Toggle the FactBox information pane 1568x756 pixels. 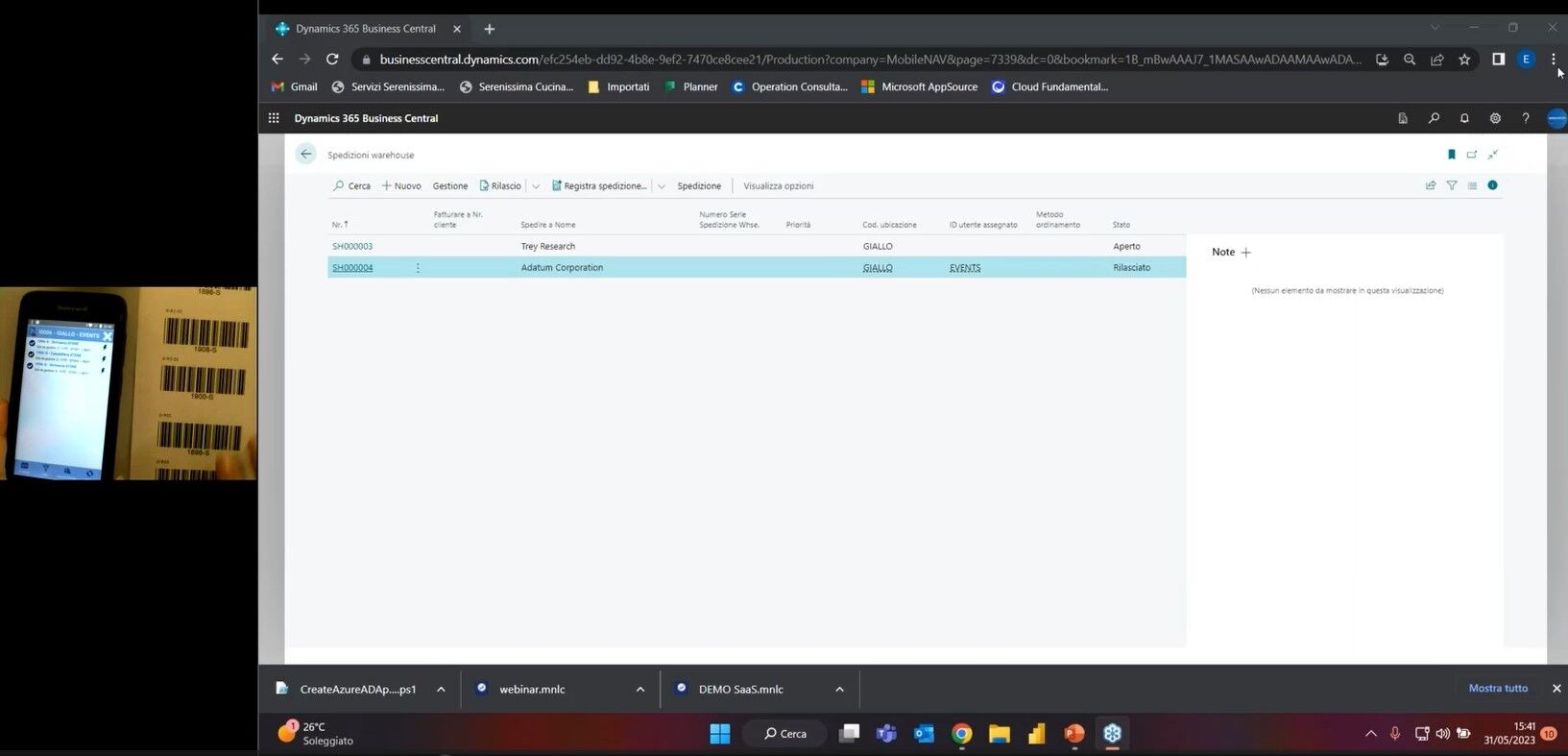[x=1492, y=185]
